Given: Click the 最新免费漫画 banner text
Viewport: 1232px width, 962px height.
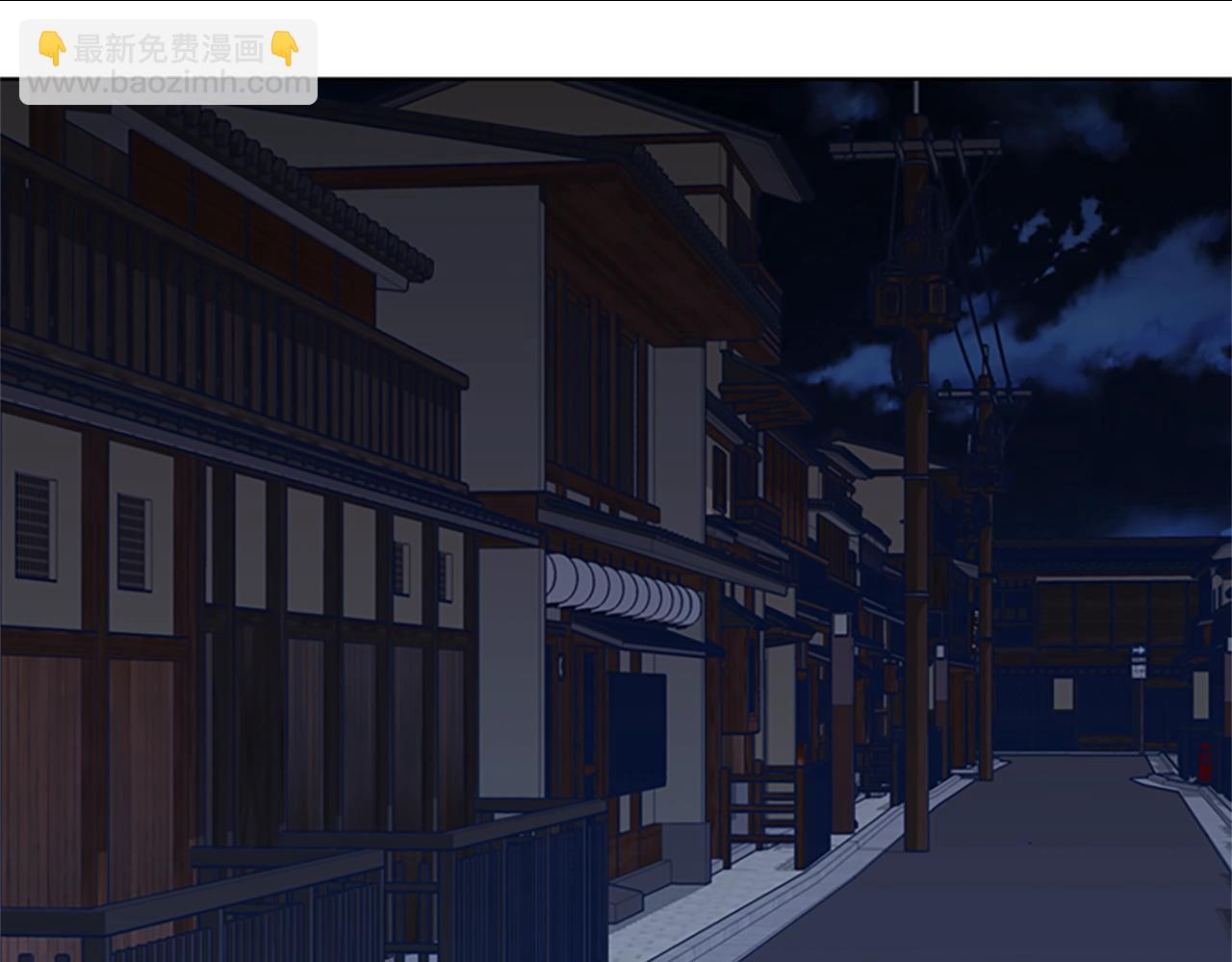Looking at the screenshot, I should 167,48.
